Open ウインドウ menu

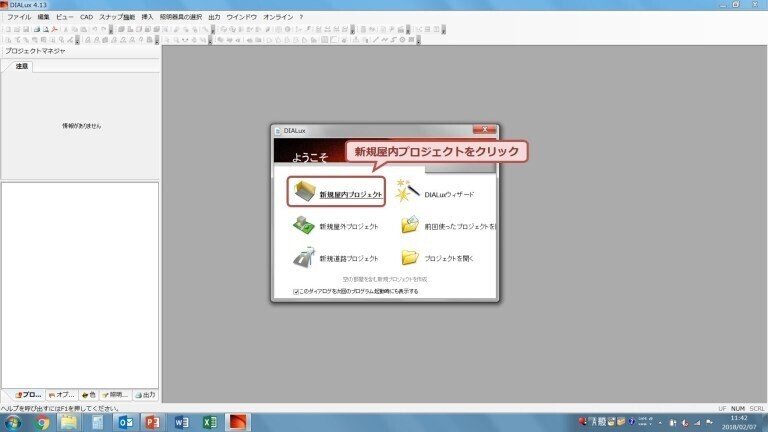click(241, 17)
